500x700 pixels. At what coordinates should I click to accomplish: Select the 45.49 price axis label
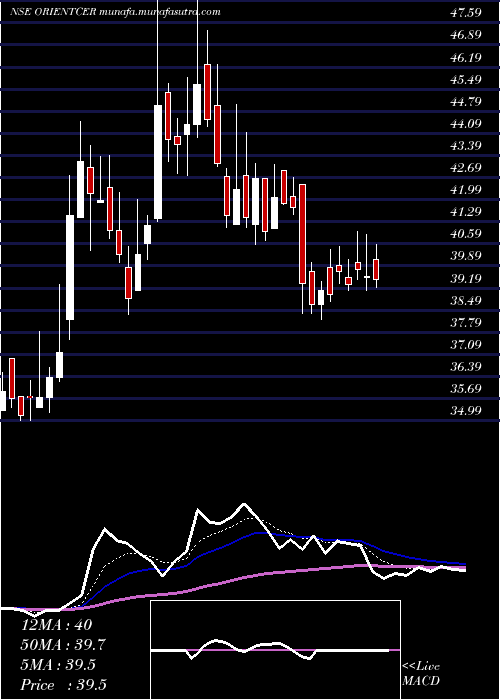466,79
